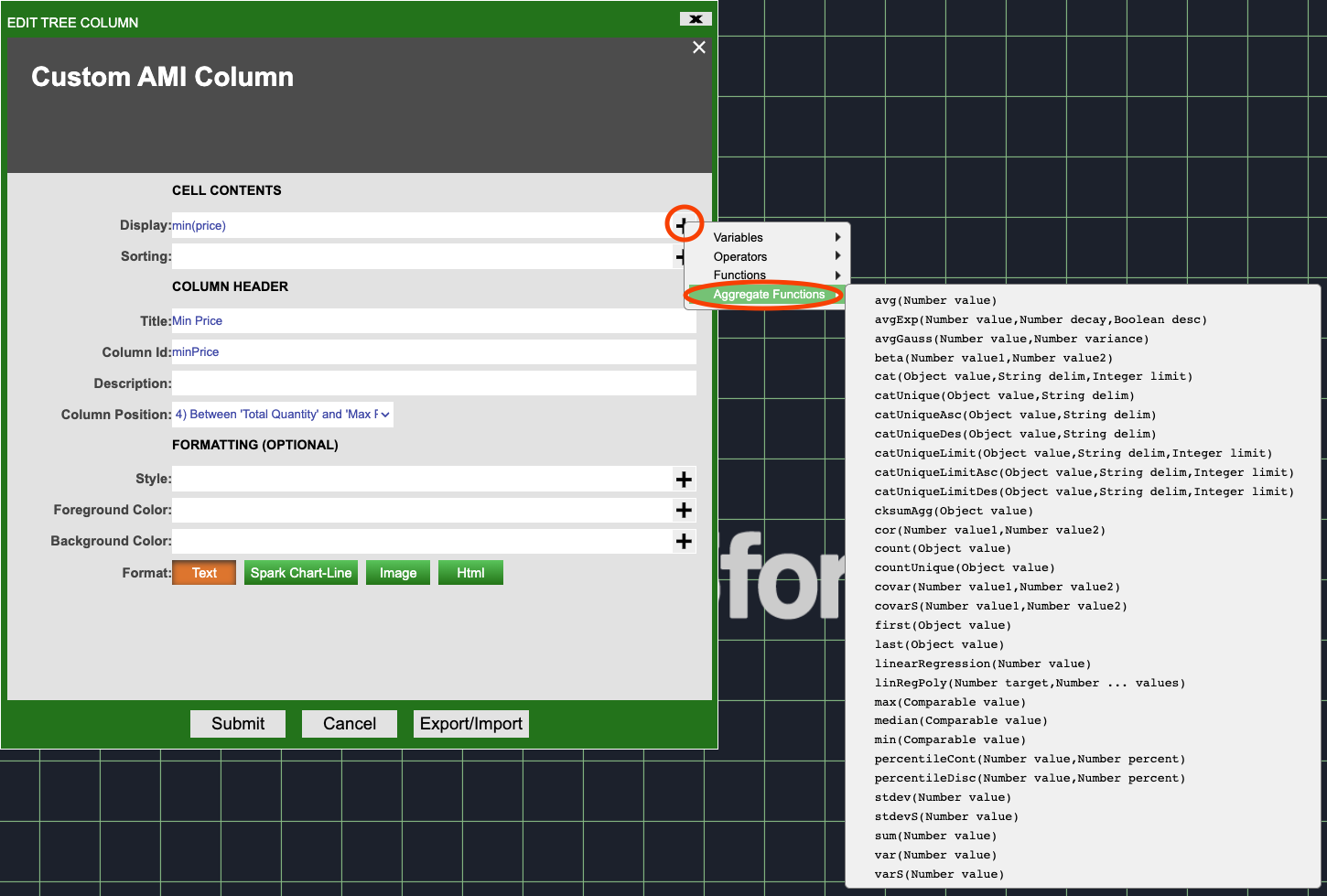This screenshot has height=896, width=1327.
Task: Open the Export/Import dialog
Action: pyautogui.click(x=471, y=723)
